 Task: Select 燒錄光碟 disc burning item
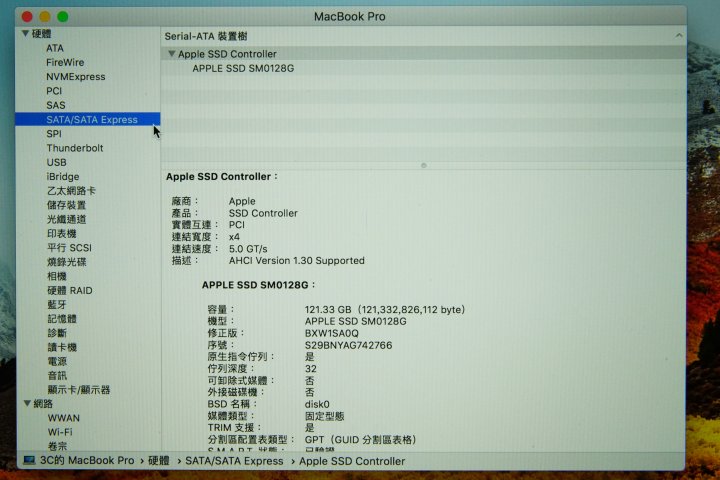tap(66, 262)
